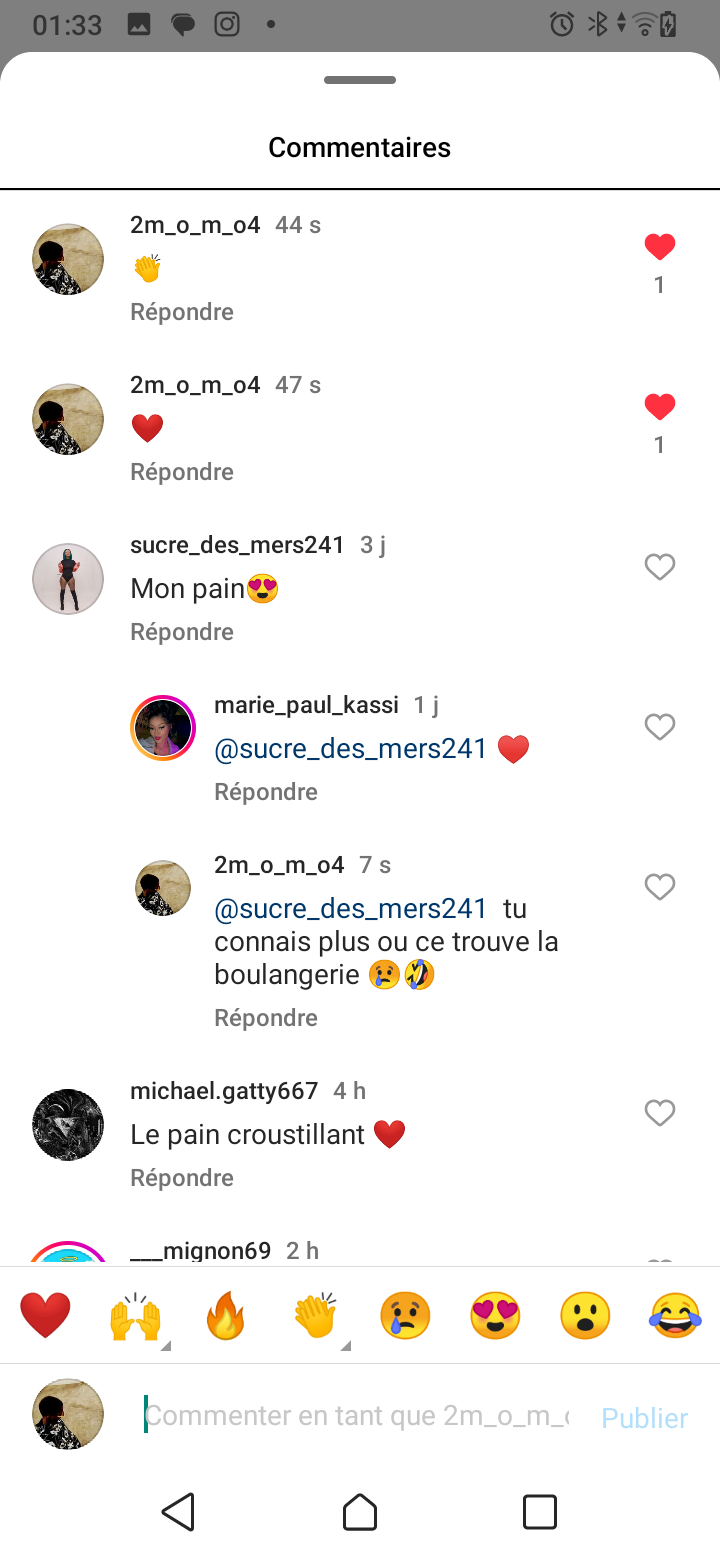Insert the raised hands emoji reaction
This screenshot has height=1560, width=720.
[x=135, y=1315]
